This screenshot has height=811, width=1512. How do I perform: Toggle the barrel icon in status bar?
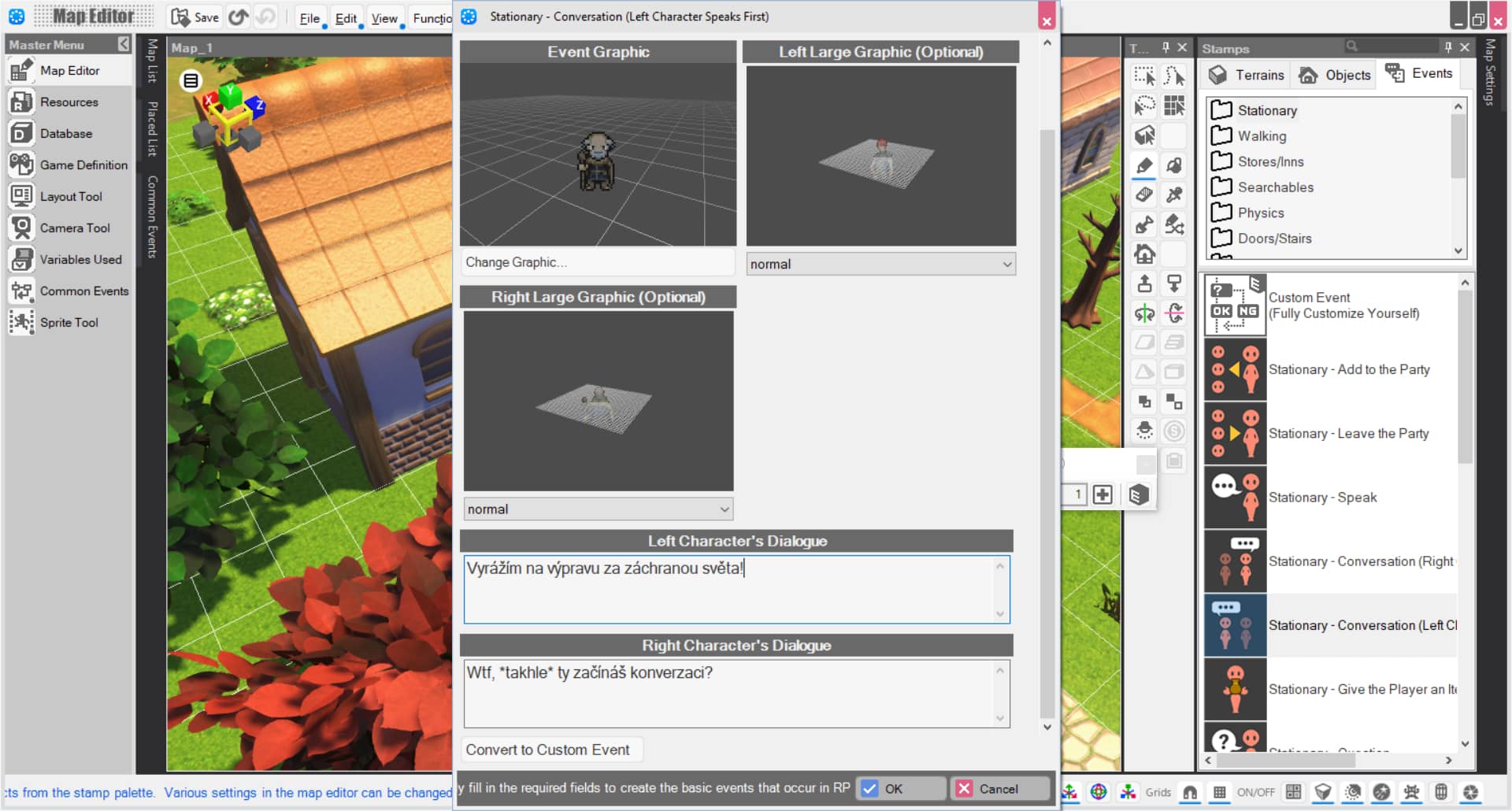(x=1440, y=792)
